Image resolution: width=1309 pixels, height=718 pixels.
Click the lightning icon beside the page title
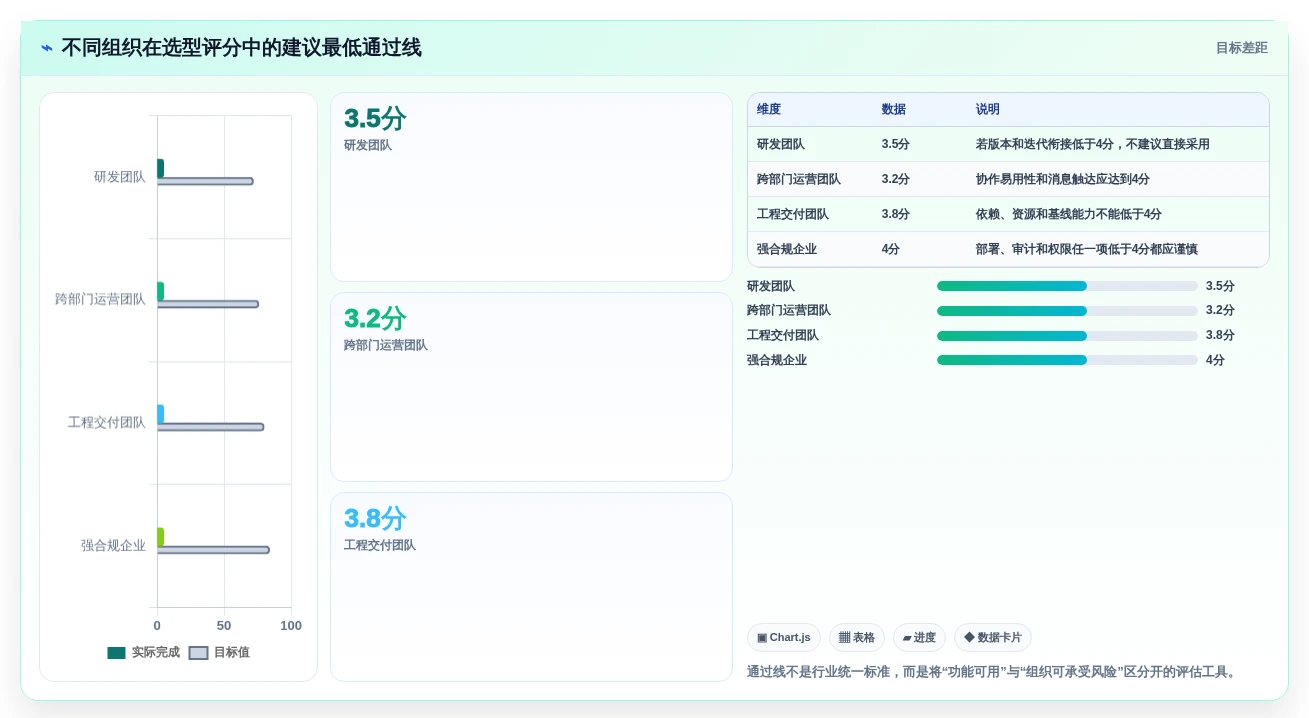[x=47, y=48]
